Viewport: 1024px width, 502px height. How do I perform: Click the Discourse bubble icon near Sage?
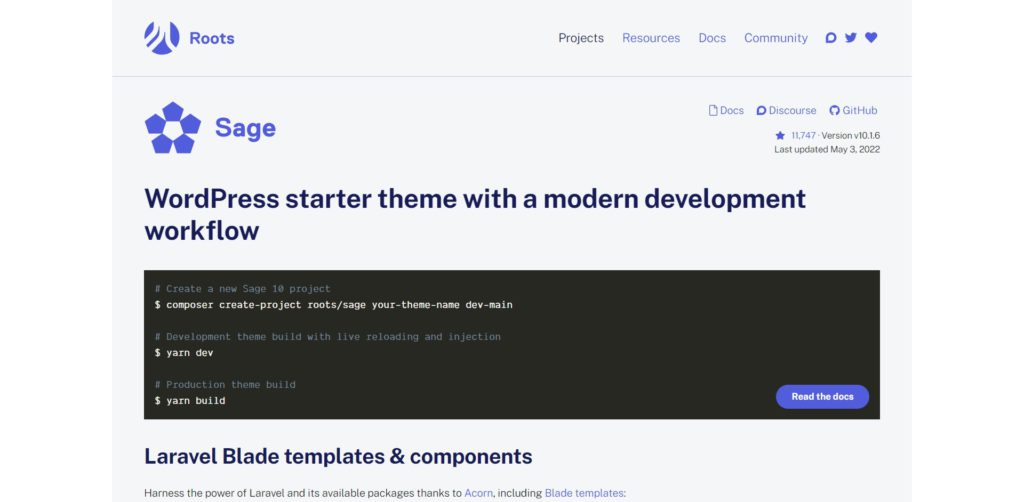[x=761, y=110]
